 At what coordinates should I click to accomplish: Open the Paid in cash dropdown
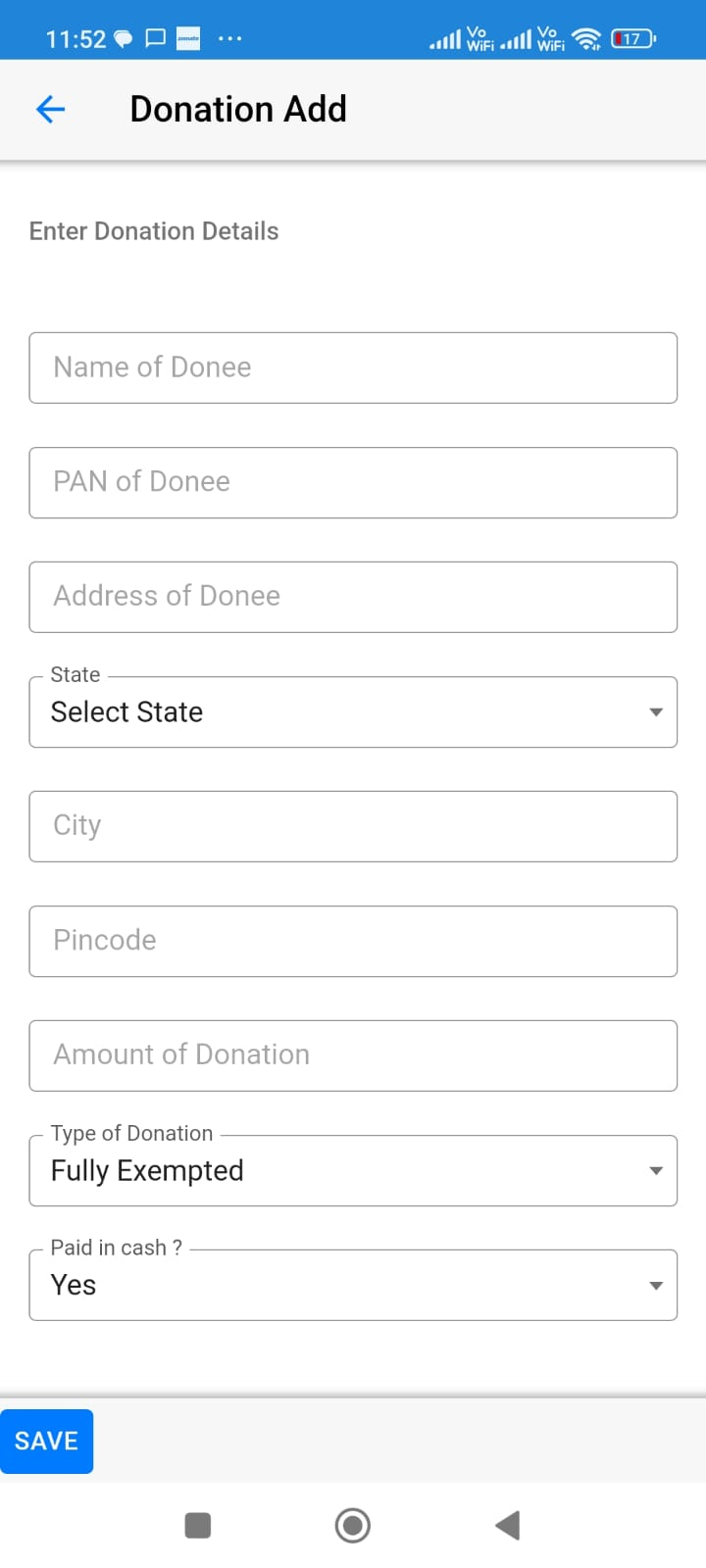(353, 1285)
